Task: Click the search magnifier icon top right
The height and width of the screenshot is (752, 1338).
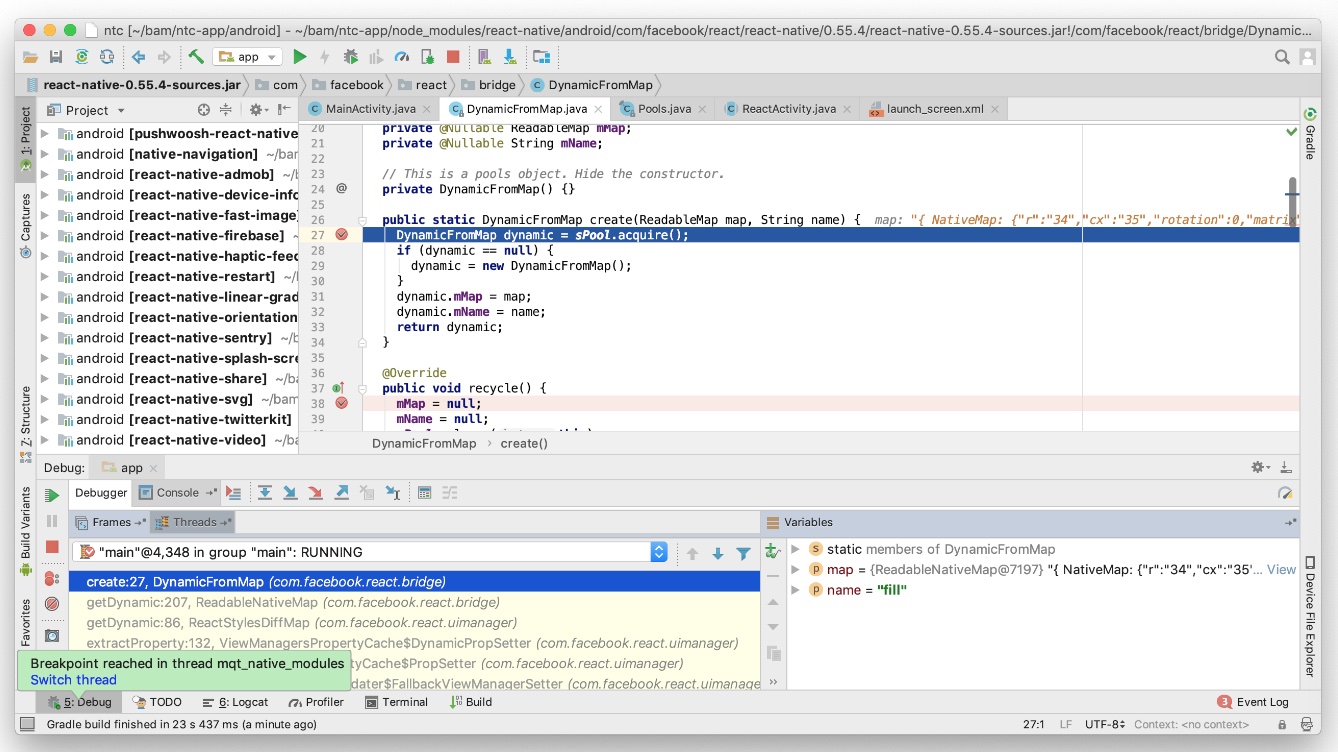Action: pos(1282,57)
